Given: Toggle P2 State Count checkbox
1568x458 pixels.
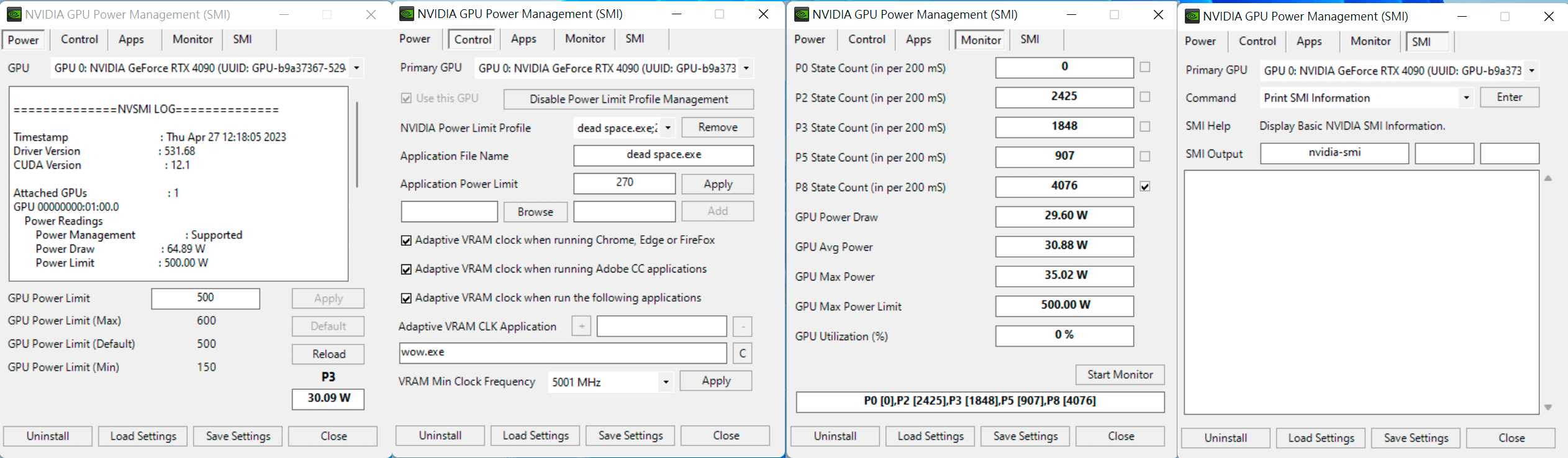Looking at the screenshot, I should (x=1145, y=97).
